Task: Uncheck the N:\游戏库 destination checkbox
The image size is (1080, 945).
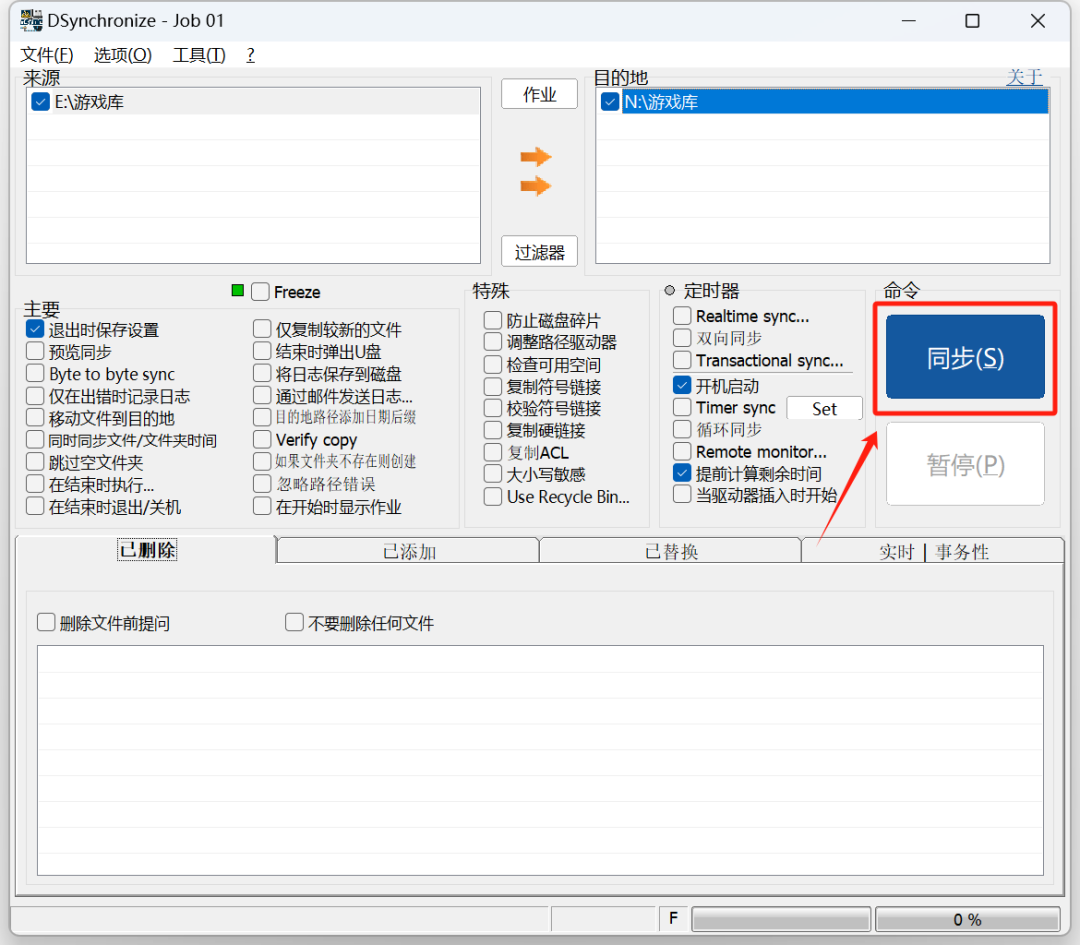Action: coord(610,102)
